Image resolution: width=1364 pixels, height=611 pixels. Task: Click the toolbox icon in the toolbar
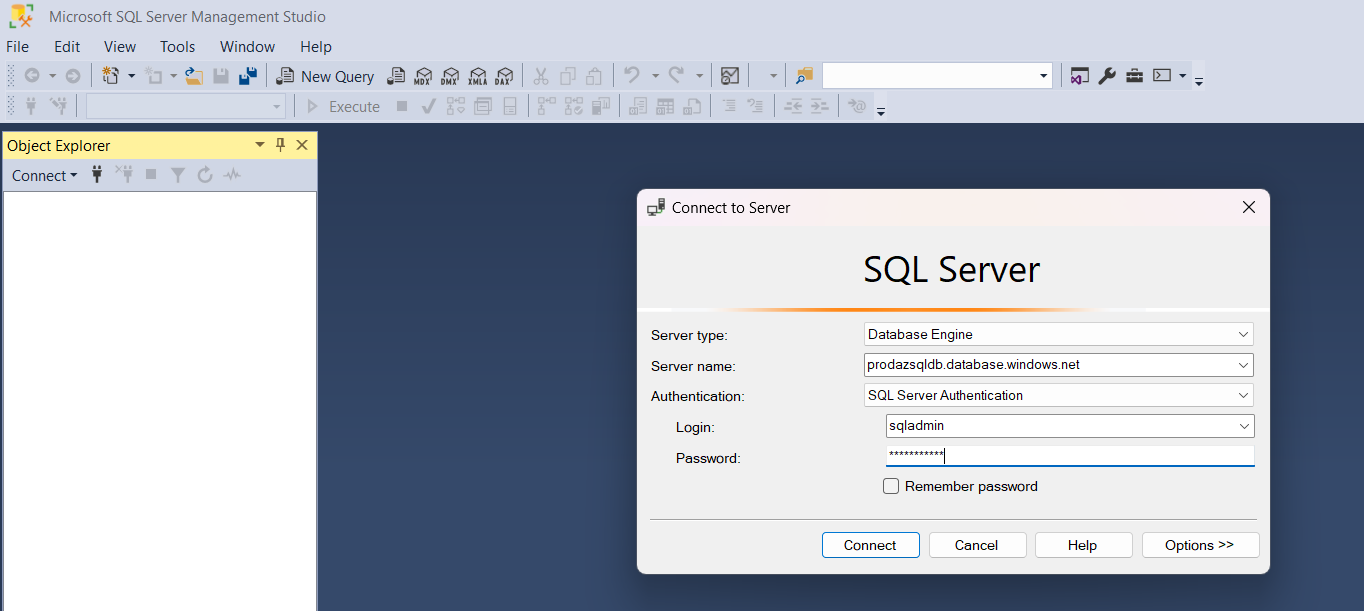click(1134, 76)
